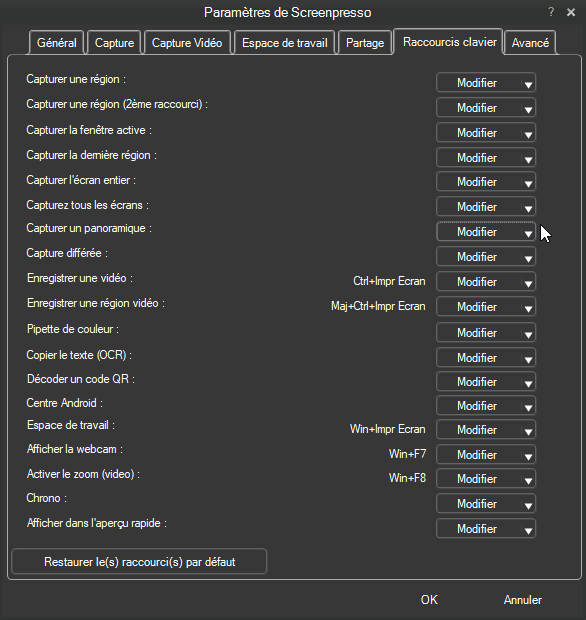Open Modifier dropdown for Afficher dans l'aperçu rapide

point(486,529)
